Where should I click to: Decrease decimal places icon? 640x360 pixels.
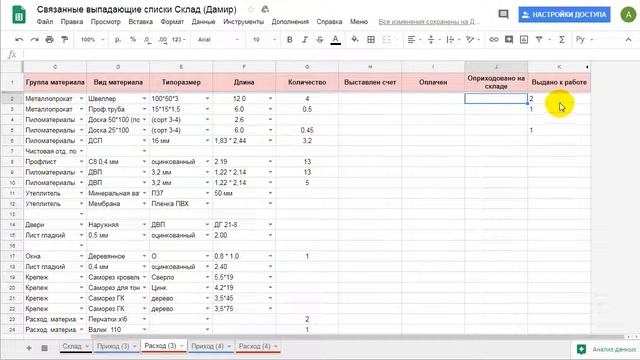147,40
